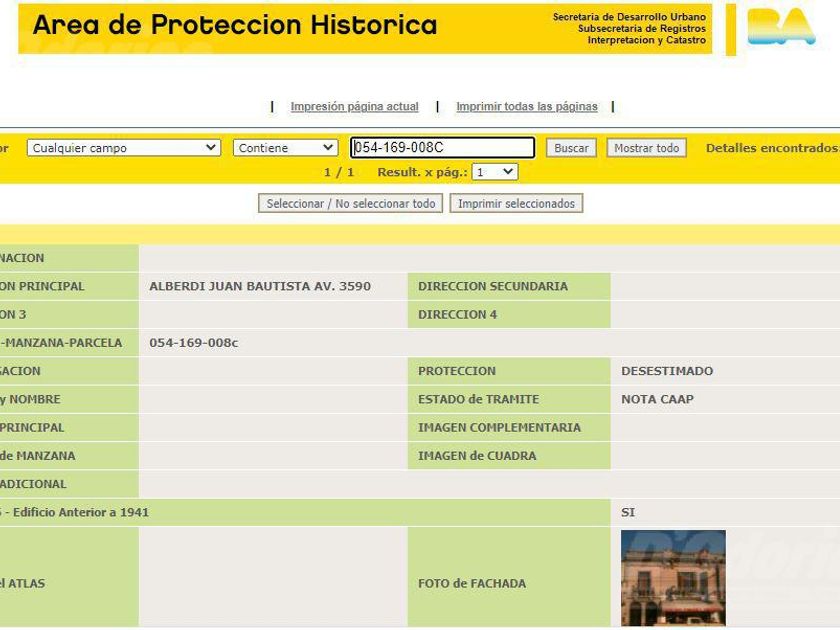Click the Buscar button
Viewport: 840px width, 630px height.
click(x=571, y=148)
